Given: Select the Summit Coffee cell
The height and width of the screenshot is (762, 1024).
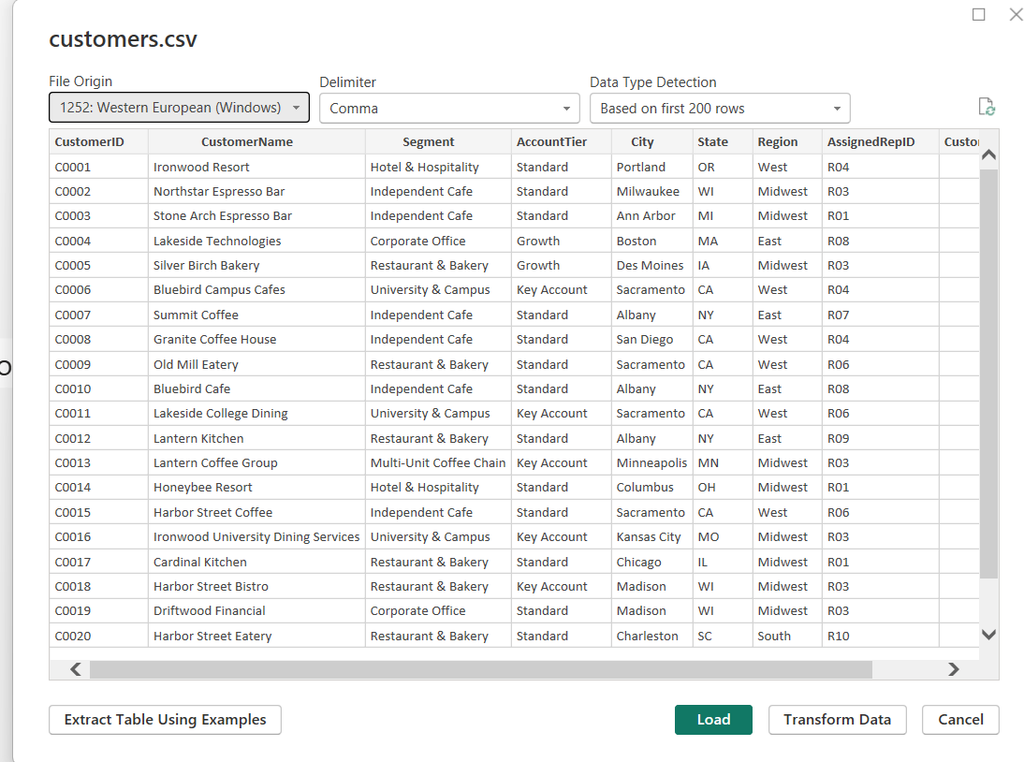Looking at the screenshot, I should (257, 315).
